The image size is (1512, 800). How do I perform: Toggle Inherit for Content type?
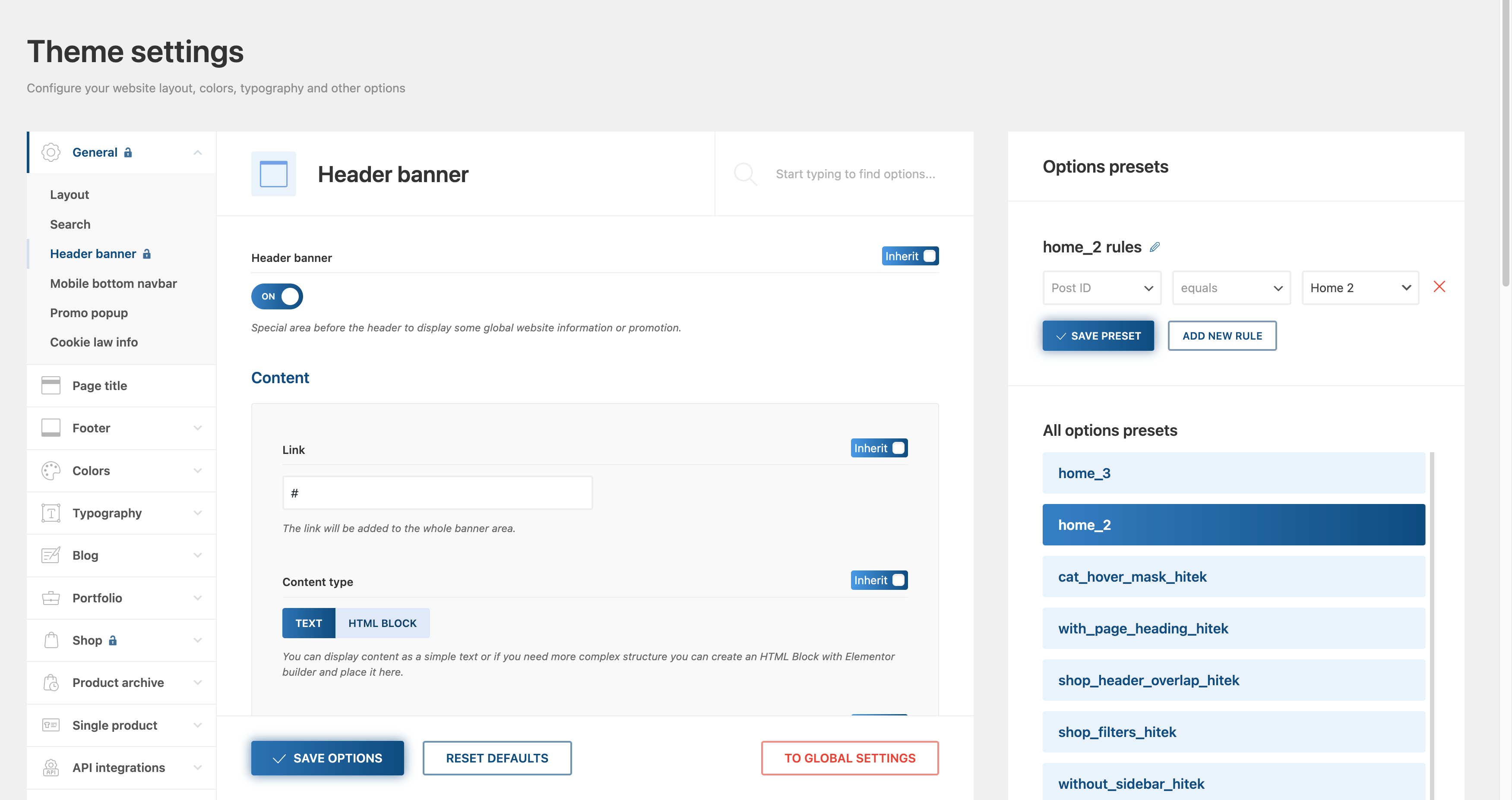[x=879, y=580]
